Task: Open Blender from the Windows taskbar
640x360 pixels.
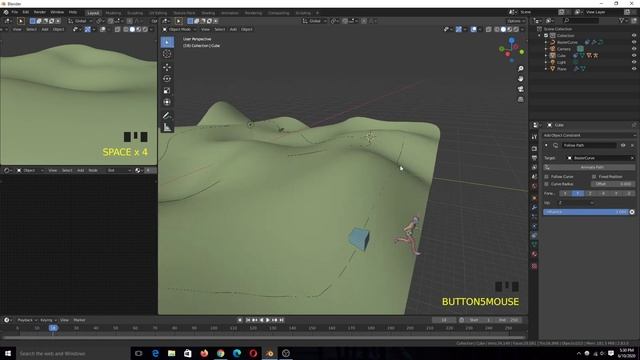Action: [x=269, y=353]
